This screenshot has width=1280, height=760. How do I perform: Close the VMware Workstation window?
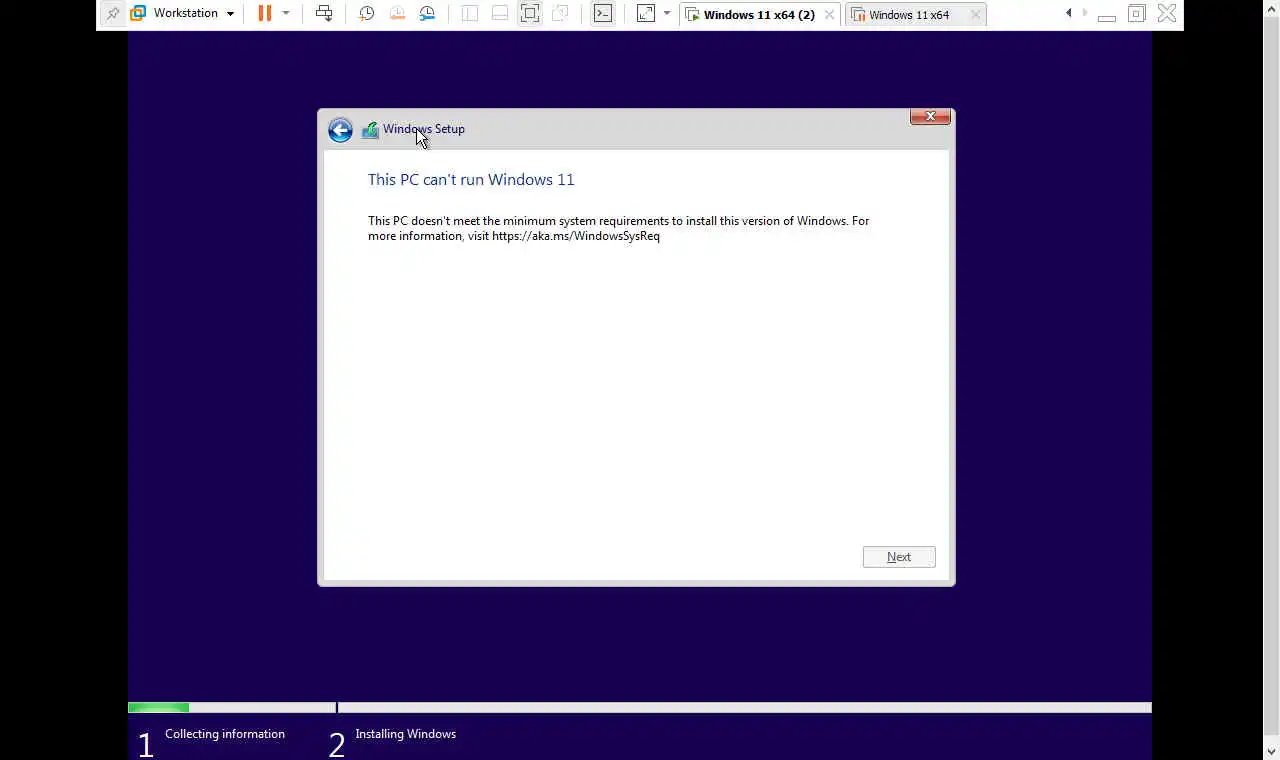pos(1166,14)
